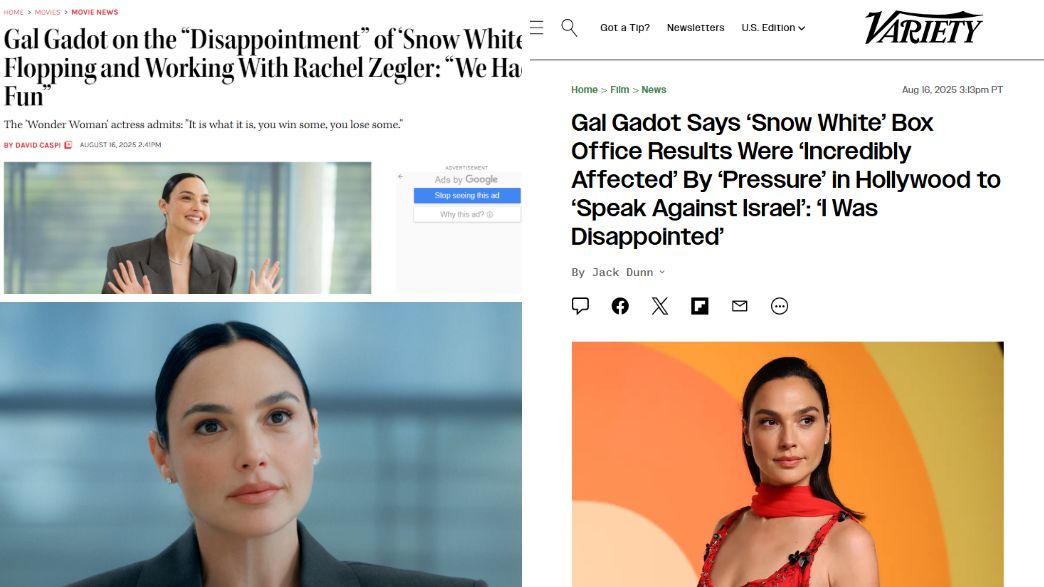The image size is (1044, 587).
Task: Open the Variety hamburger menu
Action: pyautogui.click(x=537, y=27)
